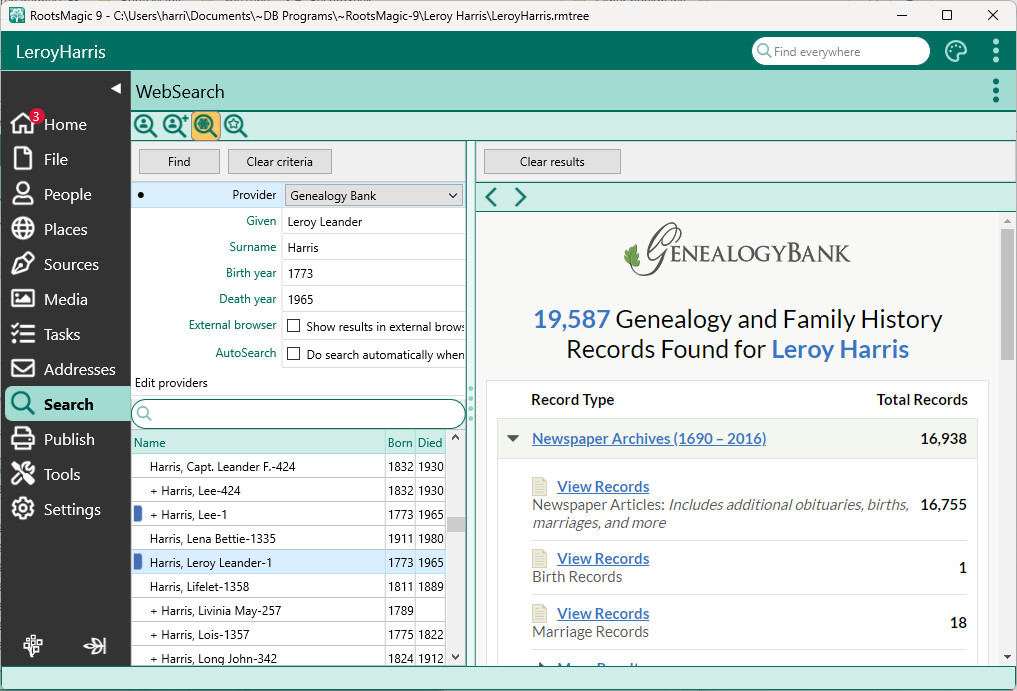
Task: Click the fourth search toolbar icon with star
Action: [x=235, y=125]
